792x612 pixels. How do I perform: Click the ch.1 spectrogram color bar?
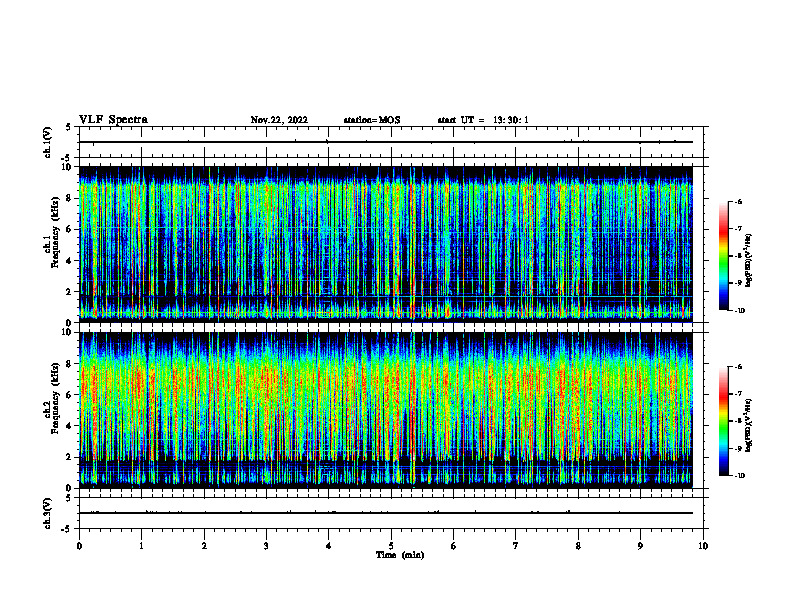point(723,256)
